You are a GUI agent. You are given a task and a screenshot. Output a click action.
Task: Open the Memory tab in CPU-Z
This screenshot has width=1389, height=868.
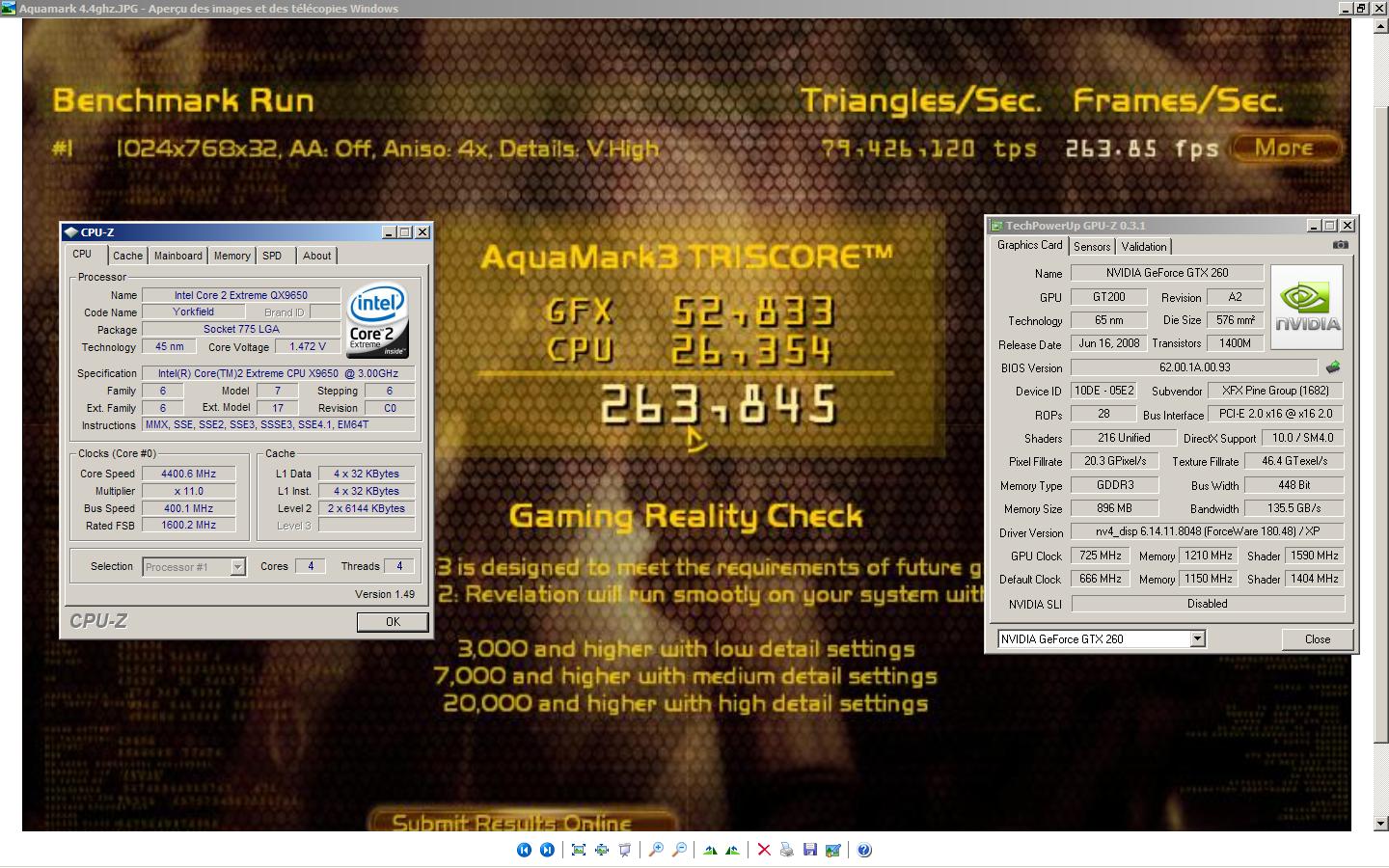pyautogui.click(x=231, y=256)
